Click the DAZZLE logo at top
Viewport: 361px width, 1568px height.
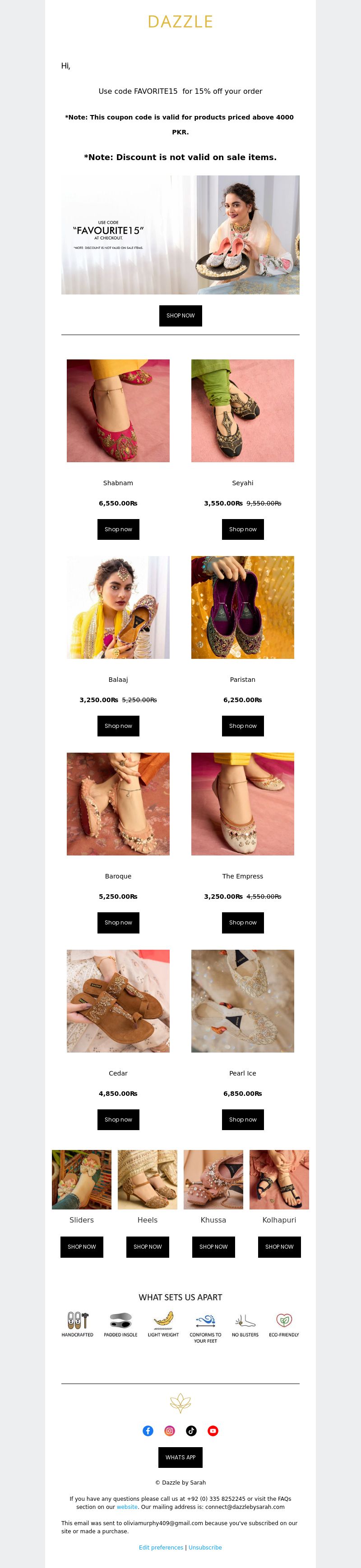coord(180,22)
